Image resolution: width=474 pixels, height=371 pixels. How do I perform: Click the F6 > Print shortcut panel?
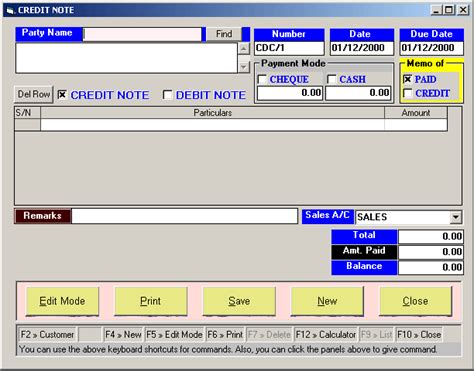coord(225,334)
